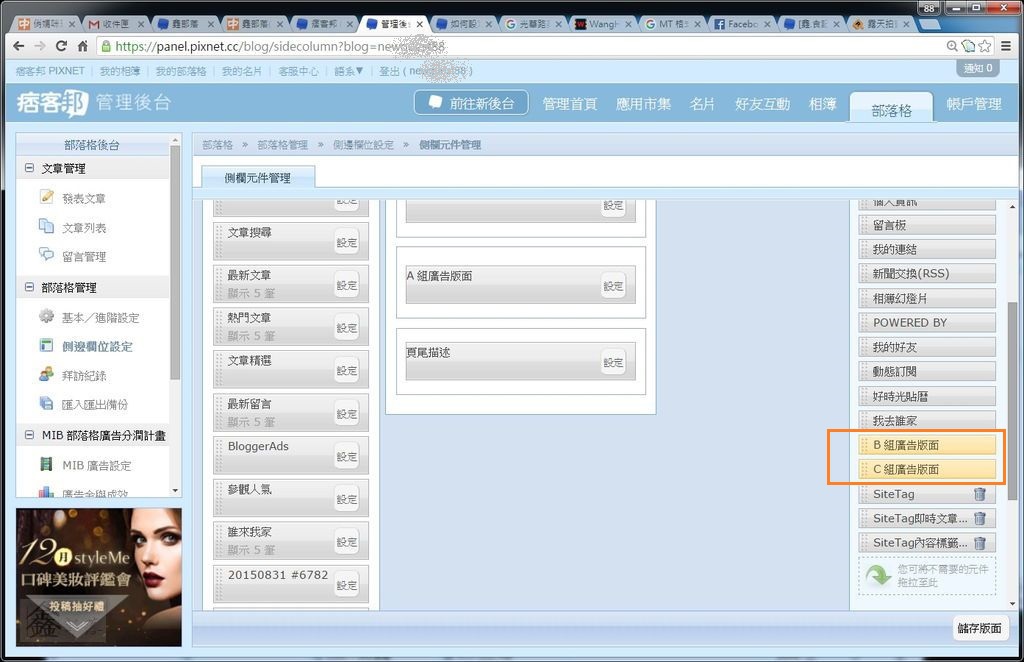Viewport: 1024px width, 662px height.
Task: Select the 新聞交換(RSS) widget in available list
Action: pos(927,274)
